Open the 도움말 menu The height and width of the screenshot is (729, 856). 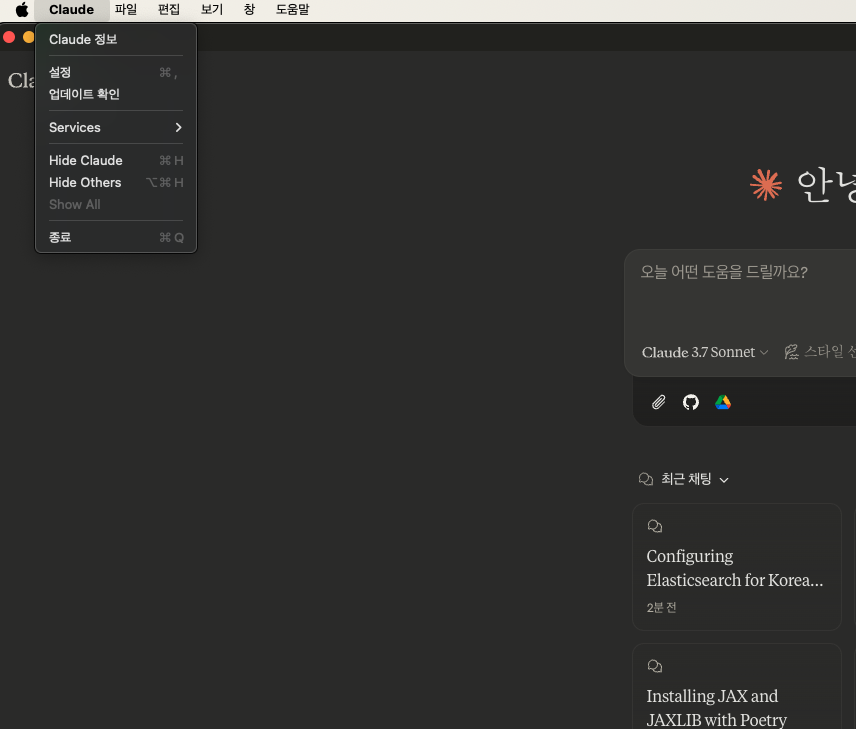[x=293, y=10]
